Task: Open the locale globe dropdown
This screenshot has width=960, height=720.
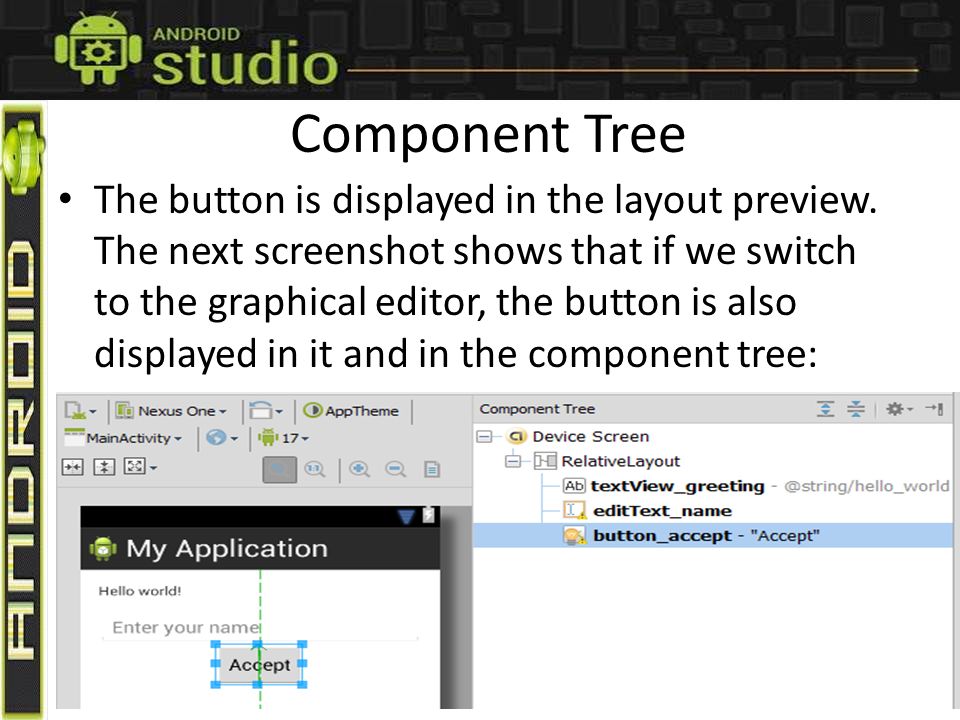Action: click(222, 438)
